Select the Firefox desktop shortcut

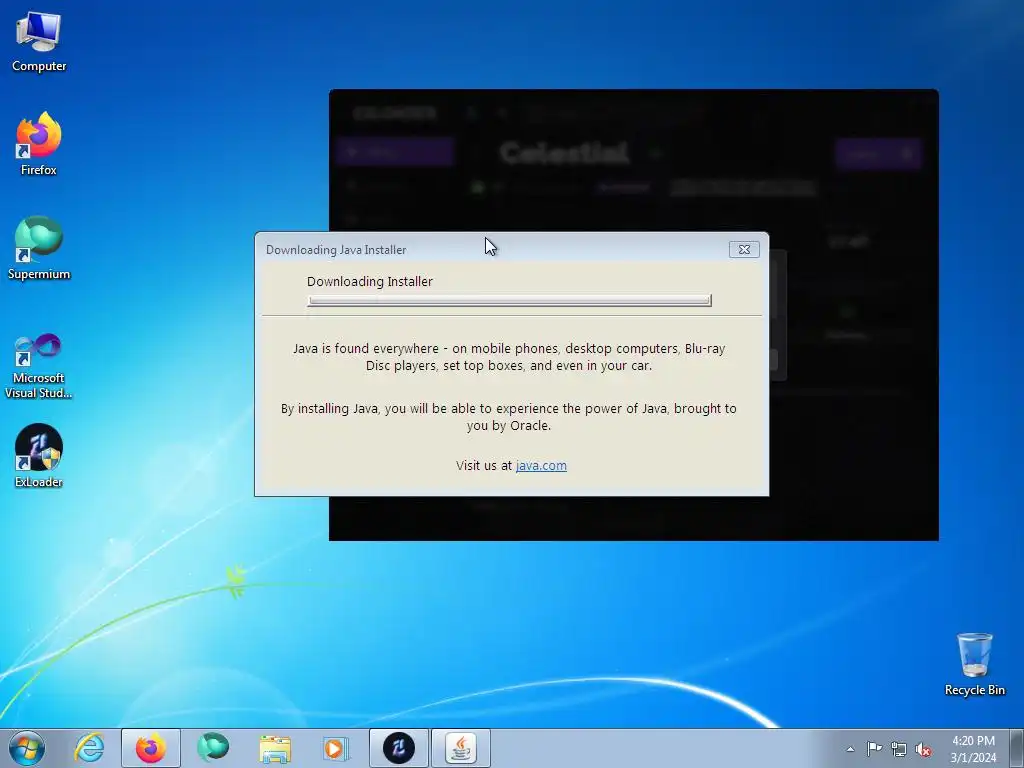tap(39, 144)
